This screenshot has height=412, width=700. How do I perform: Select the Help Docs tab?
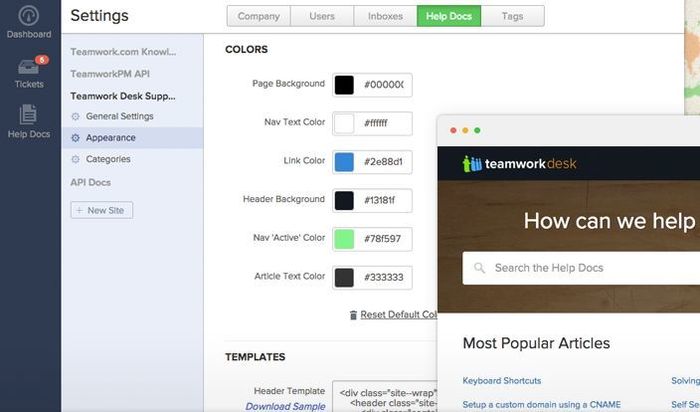449,16
